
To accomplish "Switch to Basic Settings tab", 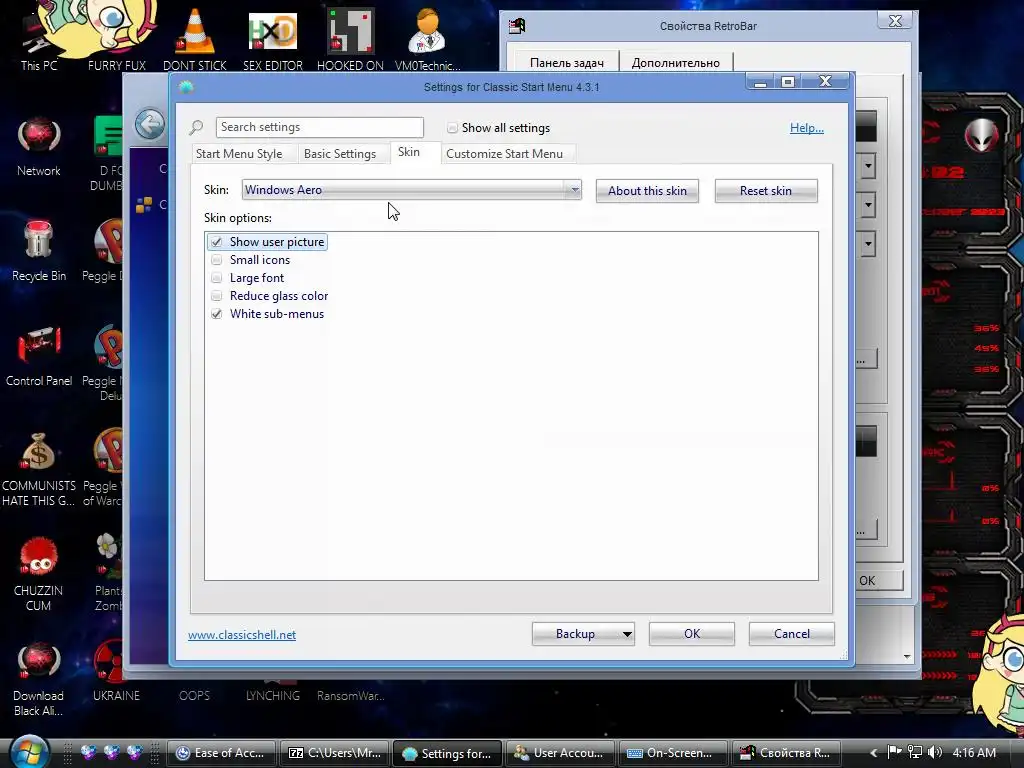I will pyautogui.click(x=340, y=154).
